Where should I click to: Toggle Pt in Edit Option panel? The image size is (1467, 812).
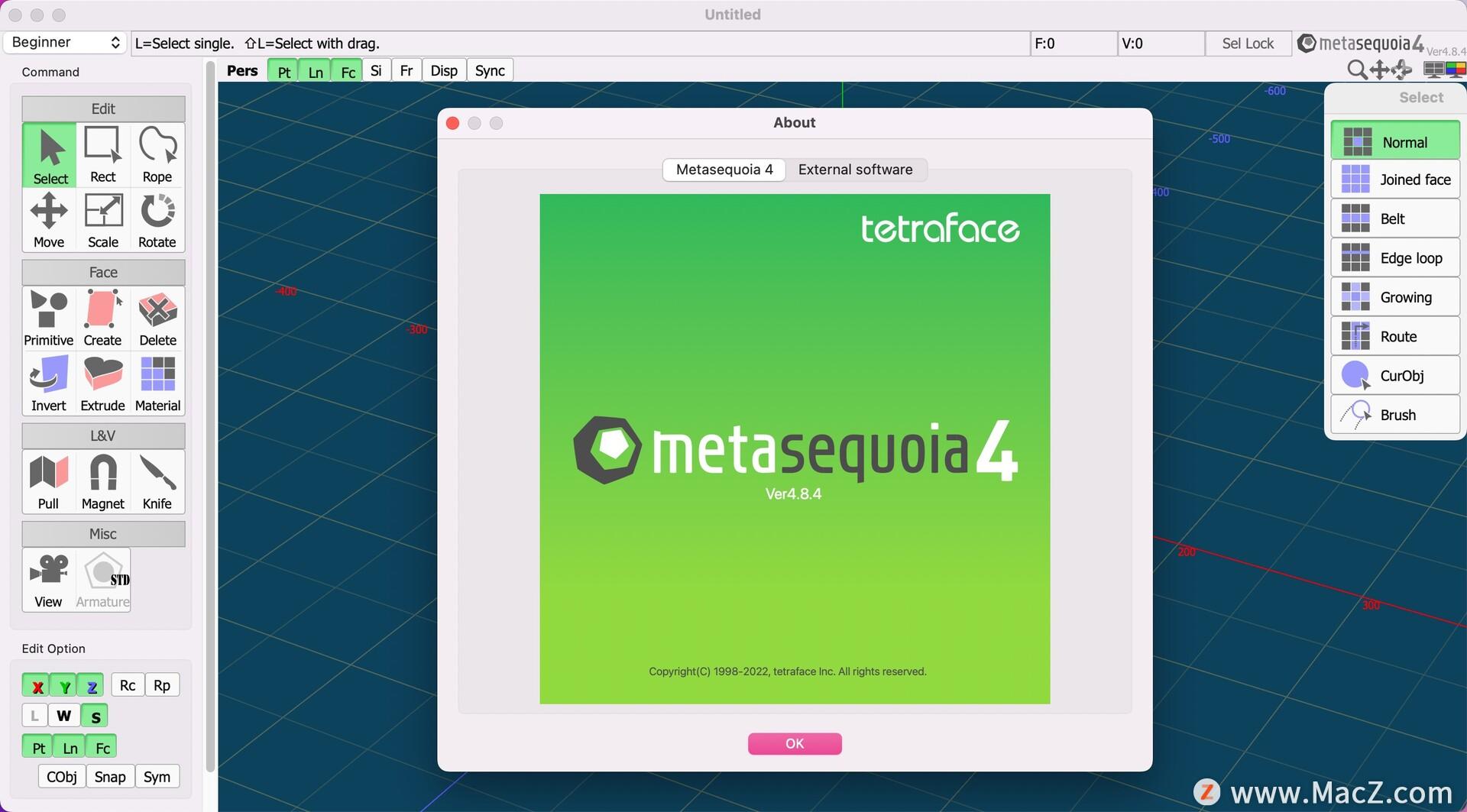tap(38, 748)
